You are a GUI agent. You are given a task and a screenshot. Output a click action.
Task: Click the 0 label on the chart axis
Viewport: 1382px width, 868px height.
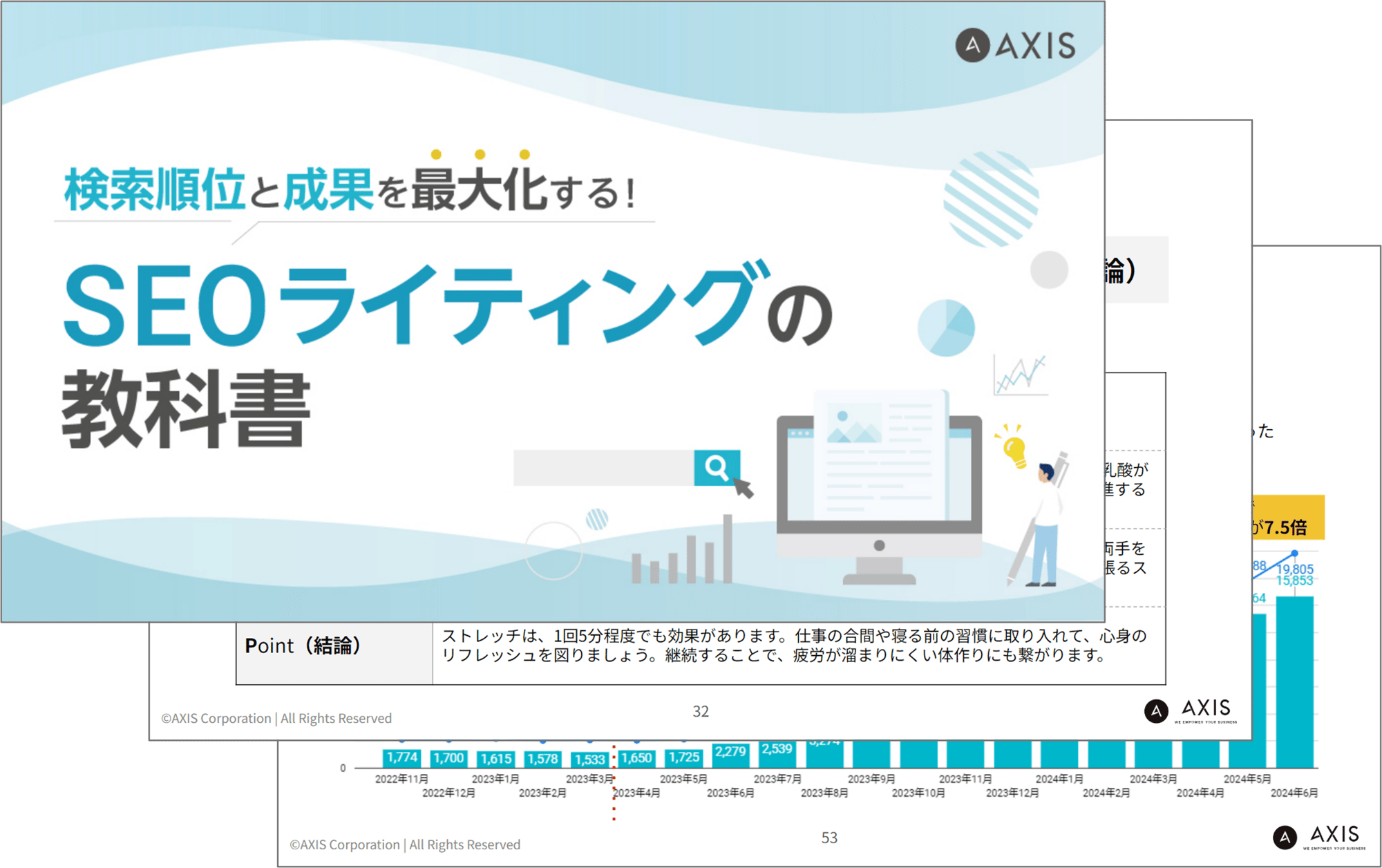(x=343, y=768)
